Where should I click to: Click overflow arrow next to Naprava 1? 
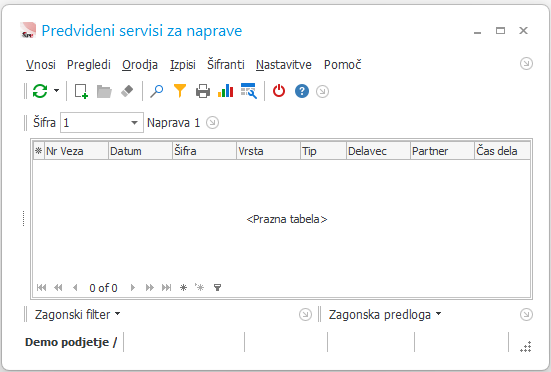click(x=212, y=123)
